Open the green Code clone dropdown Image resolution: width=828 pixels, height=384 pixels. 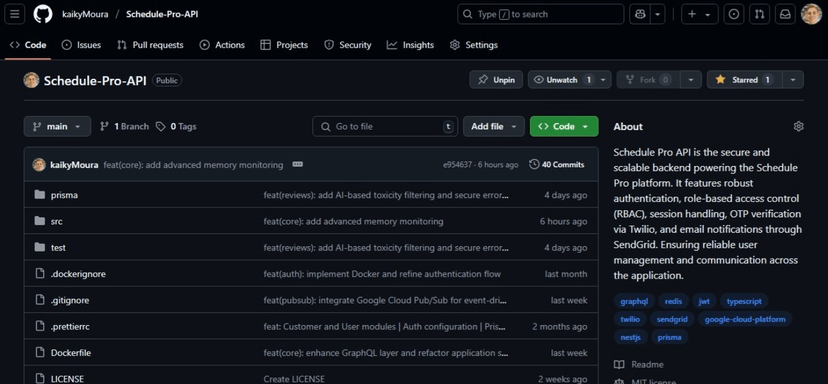[564, 126]
